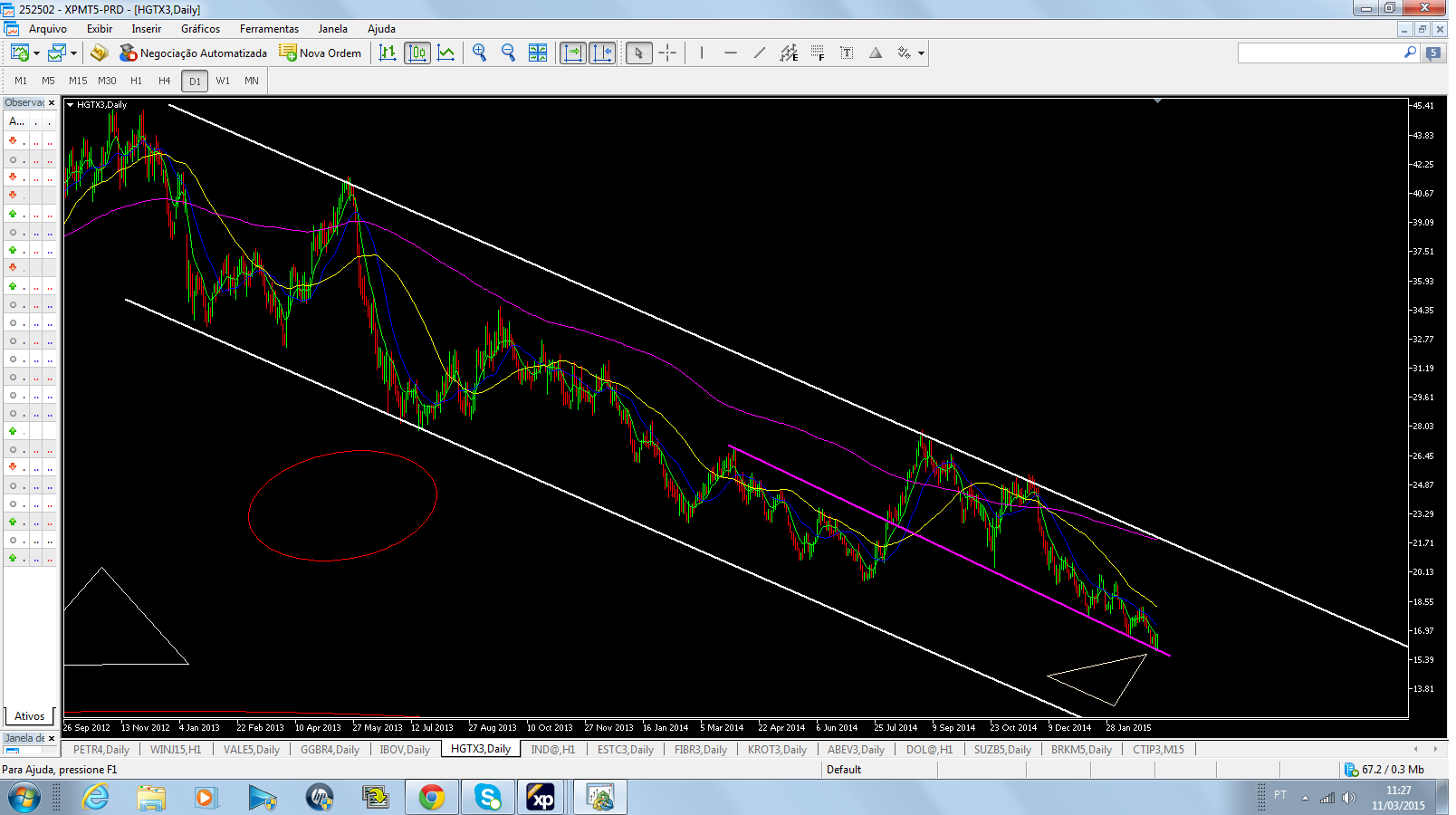Switch chart to line chart style
1456x815 pixels.
[x=446, y=53]
